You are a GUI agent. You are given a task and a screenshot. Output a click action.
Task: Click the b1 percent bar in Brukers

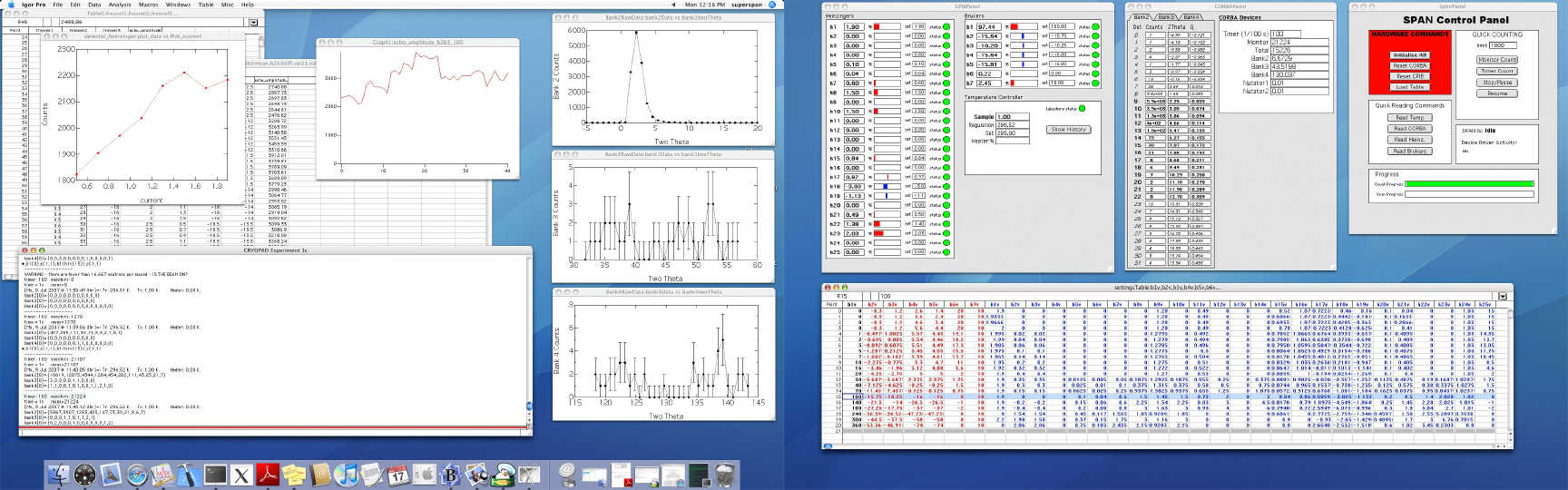(x=1025, y=27)
